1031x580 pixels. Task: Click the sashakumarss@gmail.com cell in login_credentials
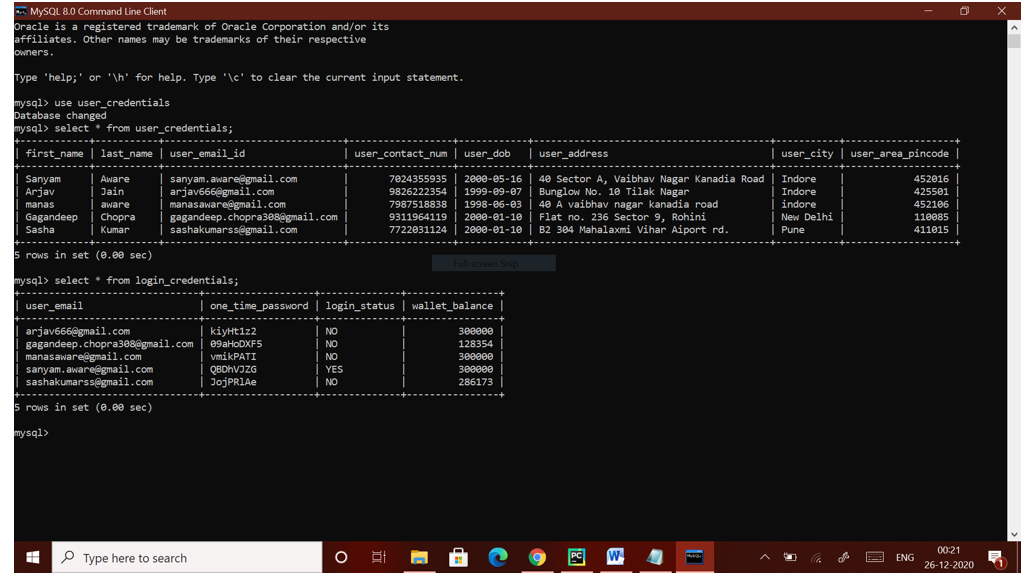(x=89, y=382)
